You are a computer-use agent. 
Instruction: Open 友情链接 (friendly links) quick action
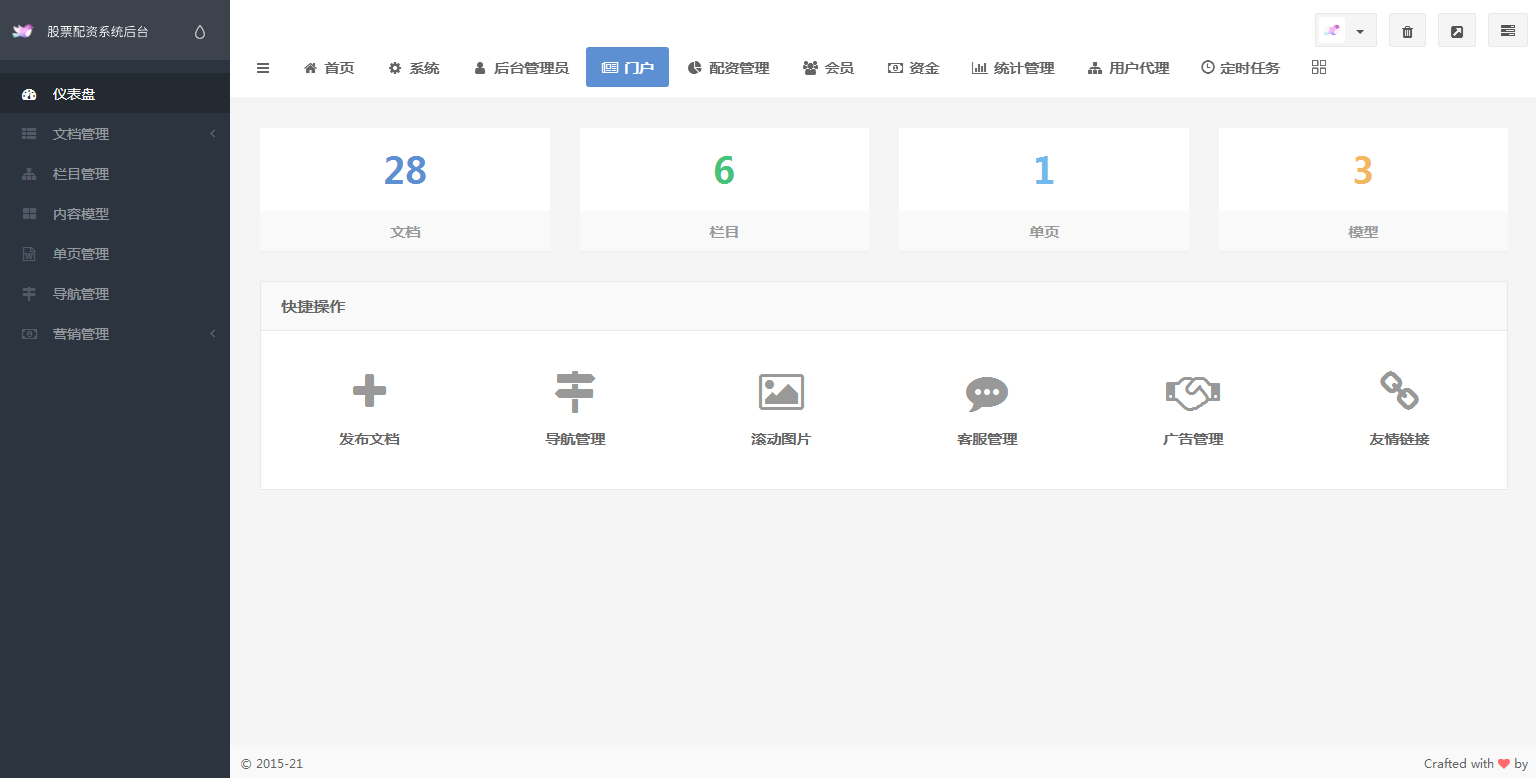pyautogui.click(x=1398, y=405)
